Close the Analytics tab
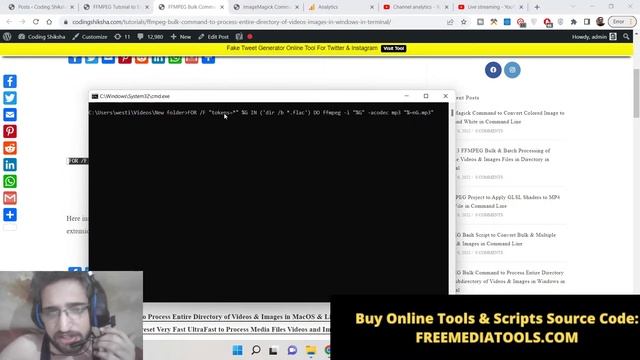The image size is (640, 360). (x=372, y=7)
